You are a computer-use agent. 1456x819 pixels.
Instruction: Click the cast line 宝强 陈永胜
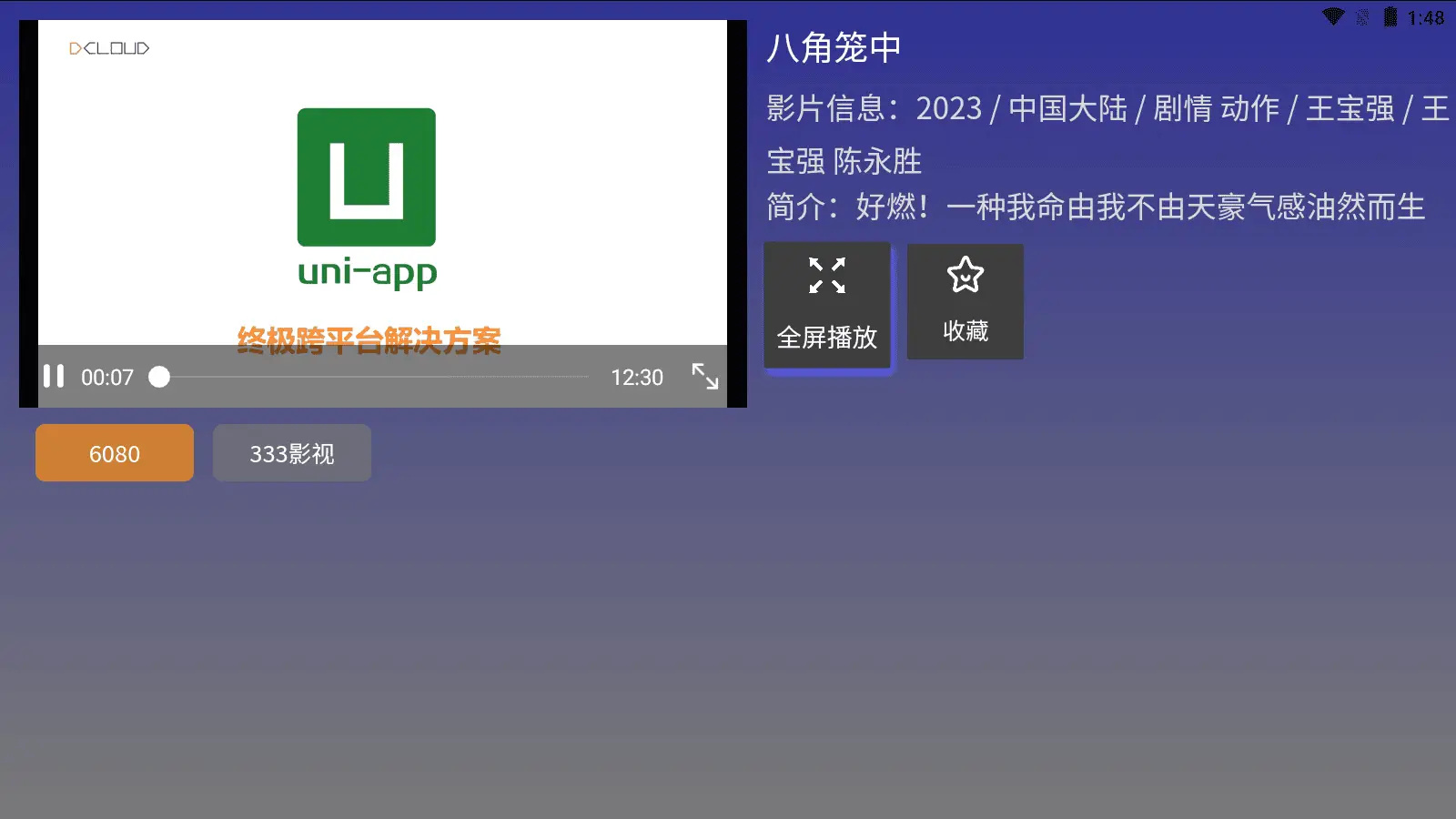(x=844, y=161)
